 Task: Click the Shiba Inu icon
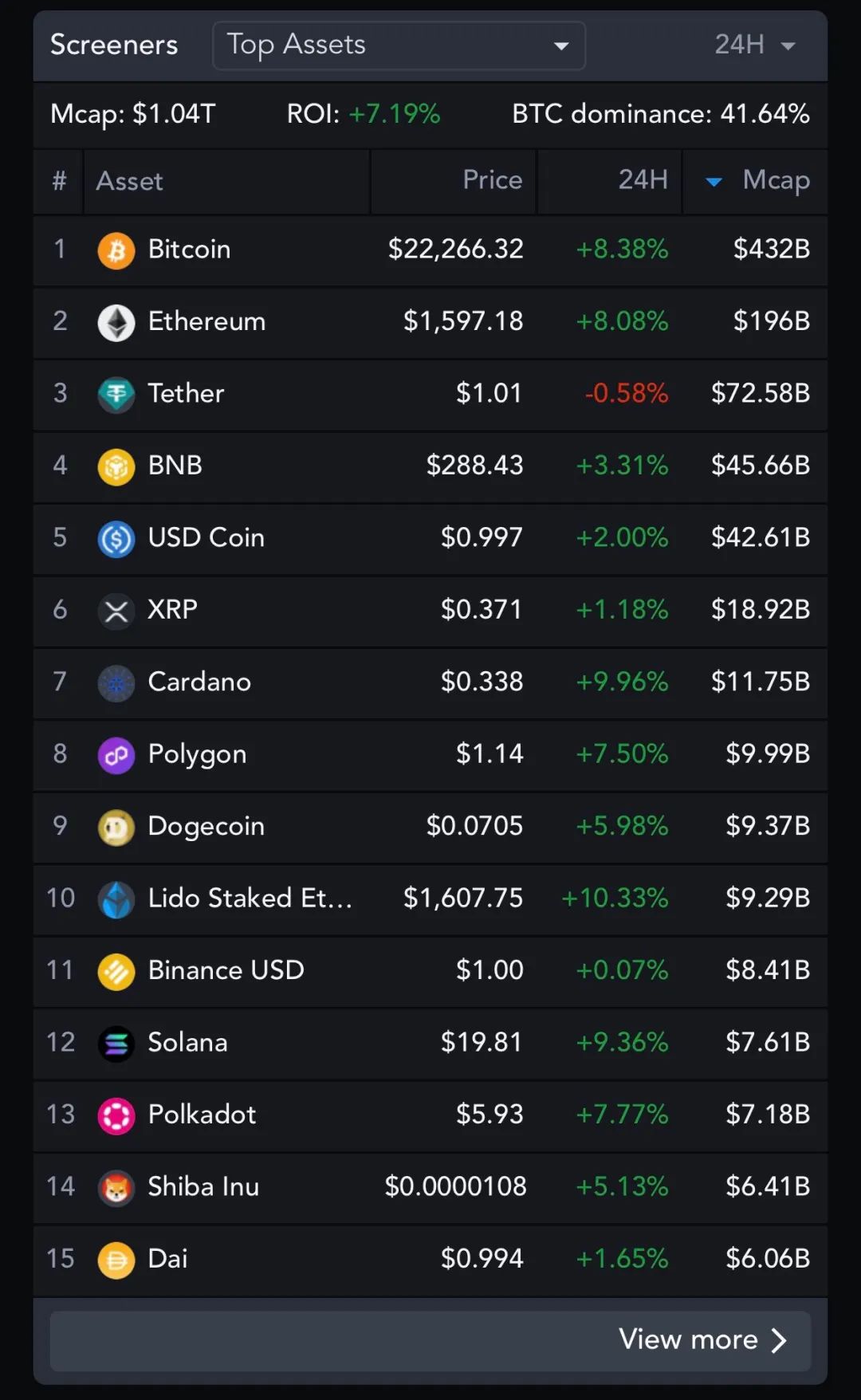[116, 1188]
